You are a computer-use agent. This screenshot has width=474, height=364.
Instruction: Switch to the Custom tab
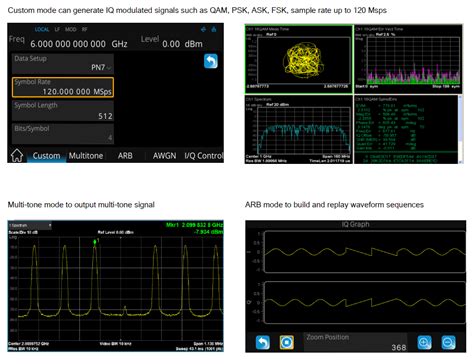click(x=46, y=156)
